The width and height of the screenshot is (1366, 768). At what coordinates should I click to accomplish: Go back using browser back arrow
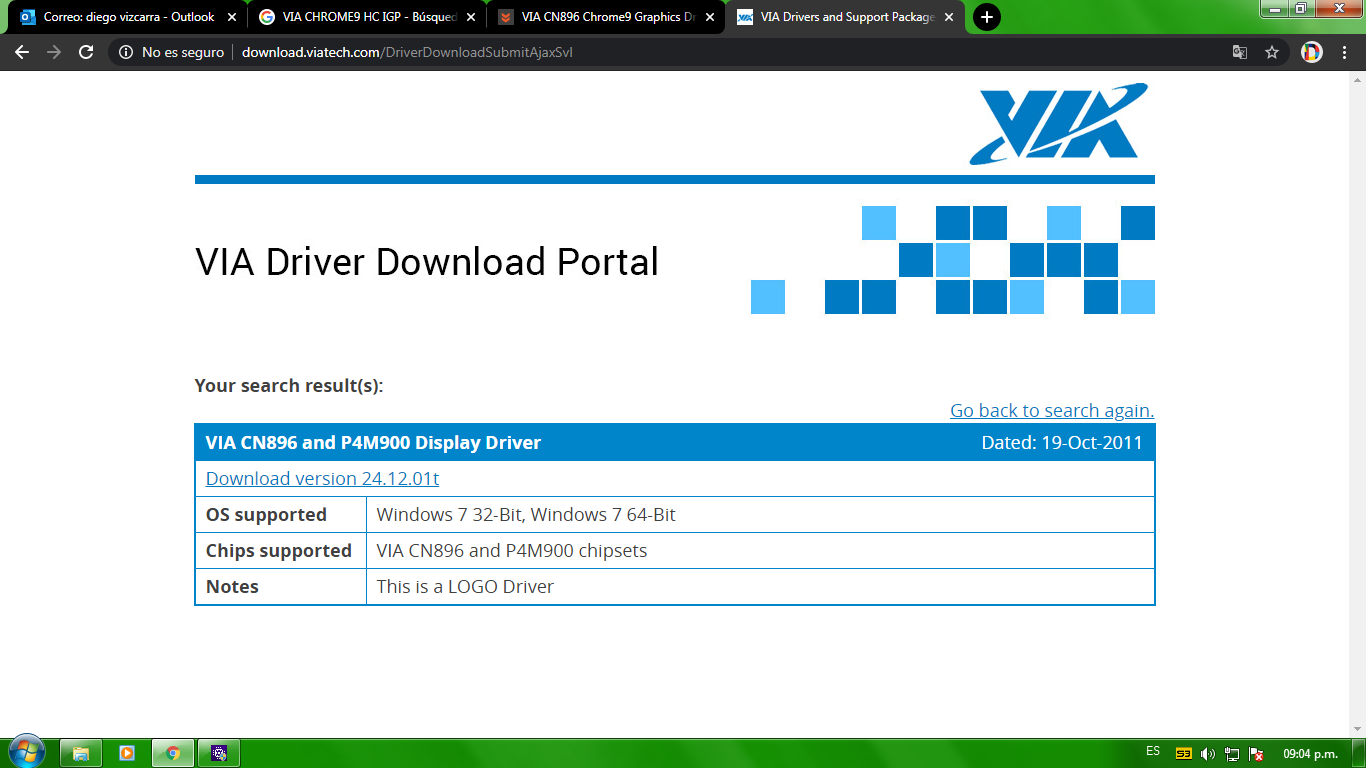coord(22,52)
